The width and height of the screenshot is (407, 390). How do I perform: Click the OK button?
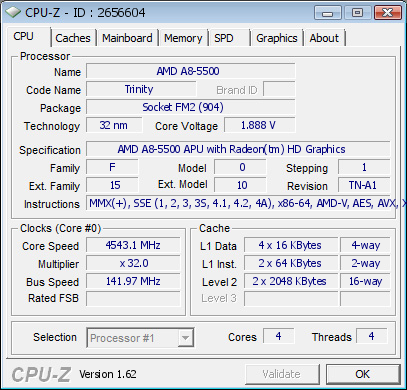(363, 374)
